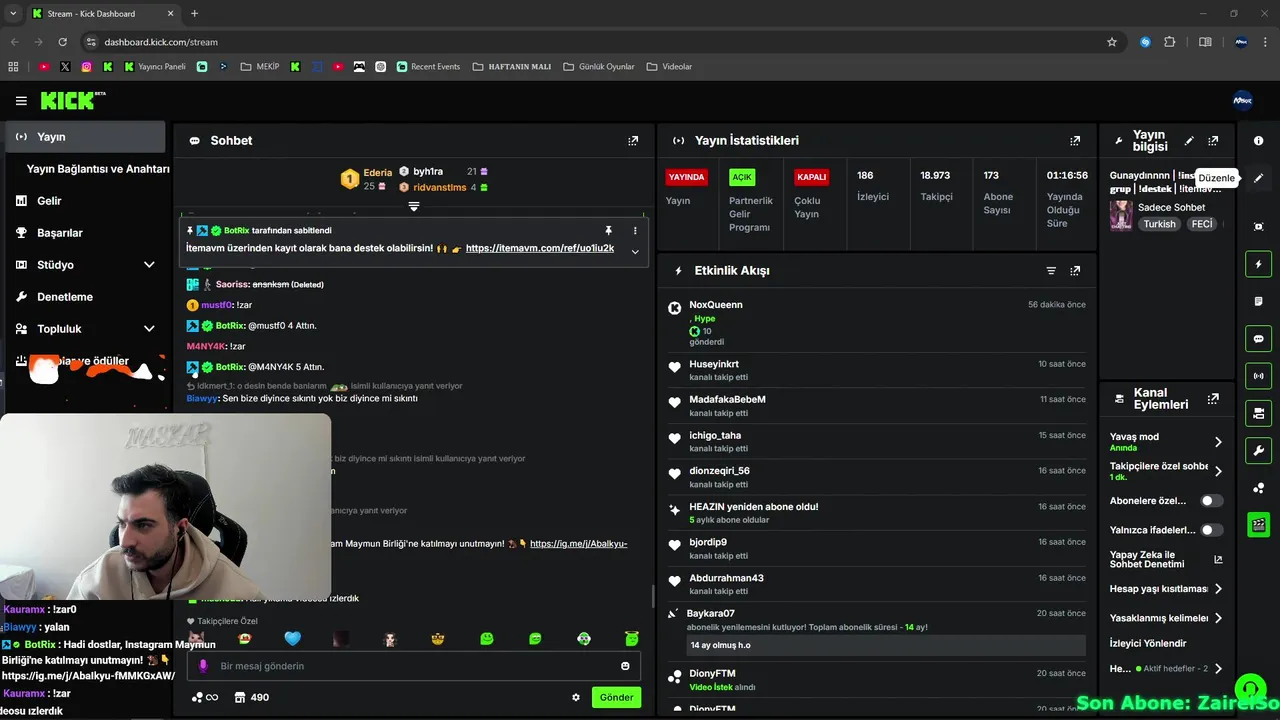Click the message input field

(414, 666)
